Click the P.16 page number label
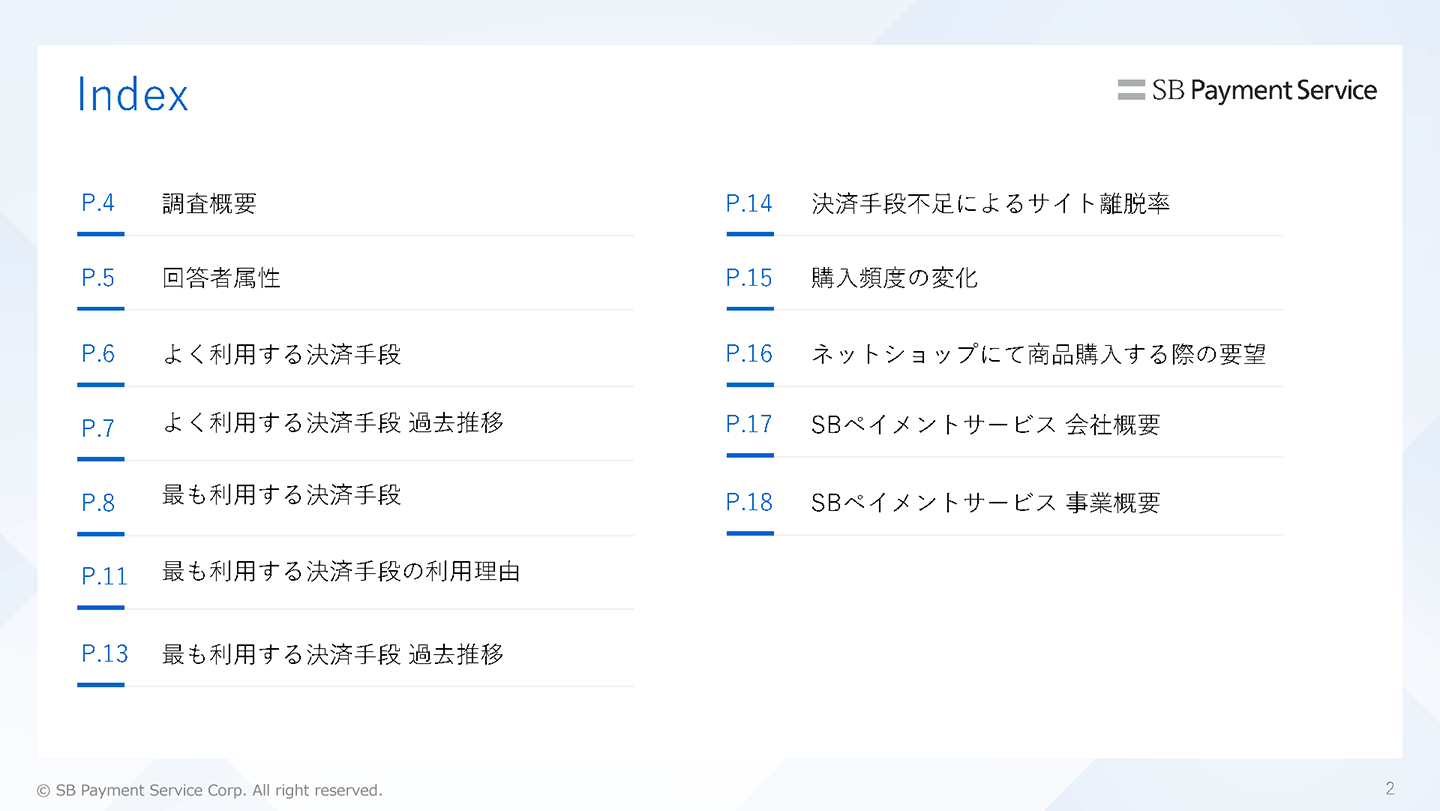This screenshot has height=811, width=1440. pos(749,354)
